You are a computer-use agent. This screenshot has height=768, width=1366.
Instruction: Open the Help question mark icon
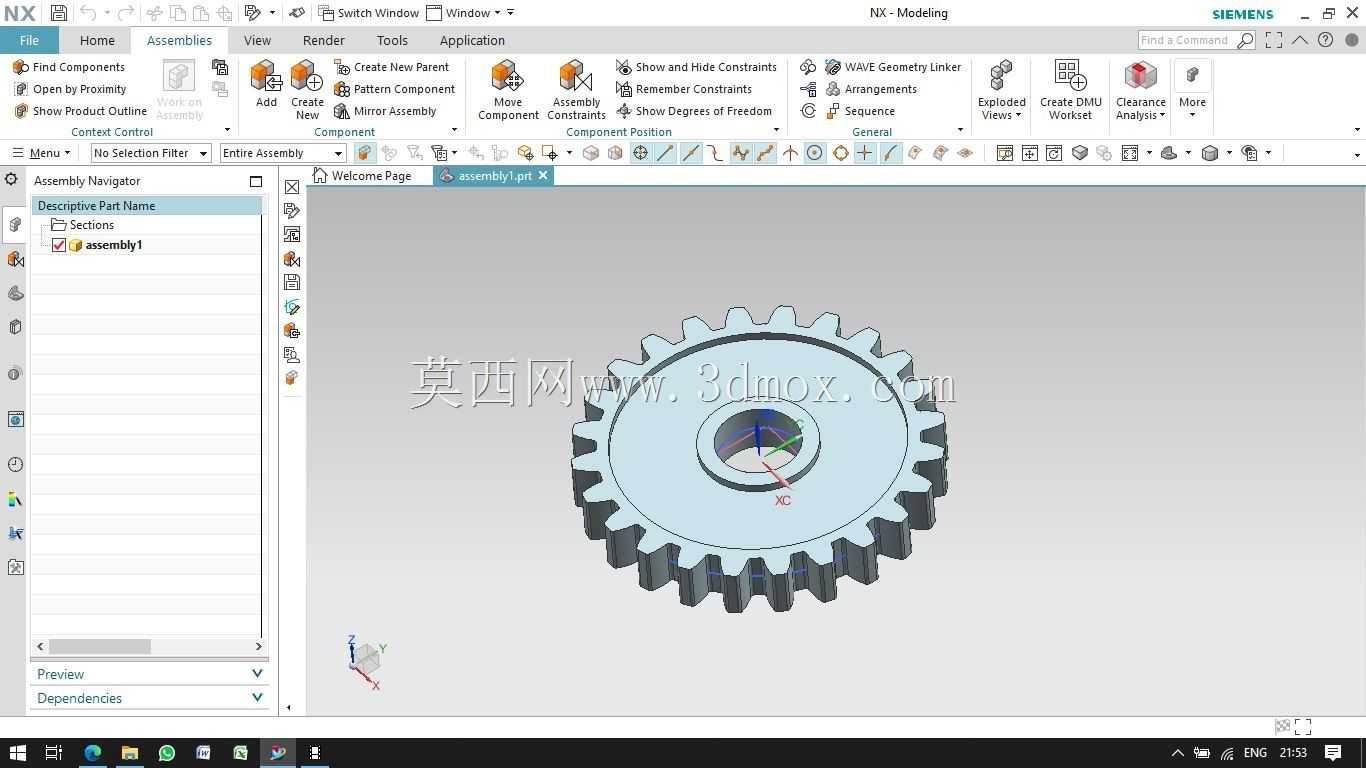(1326, 40)
